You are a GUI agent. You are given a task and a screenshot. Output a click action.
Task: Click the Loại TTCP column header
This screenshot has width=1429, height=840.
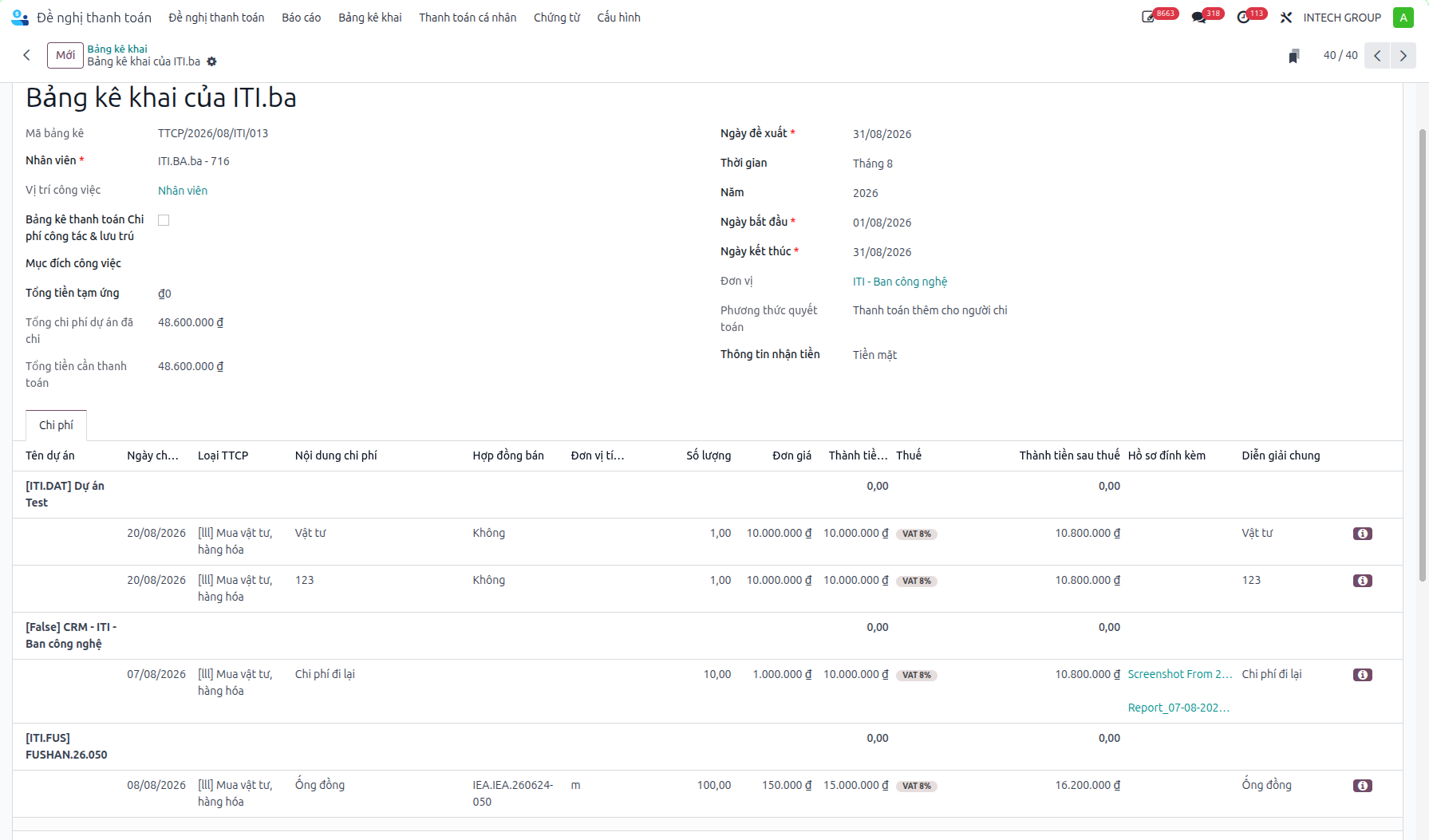pyautogui.click(x=223, y=455)
